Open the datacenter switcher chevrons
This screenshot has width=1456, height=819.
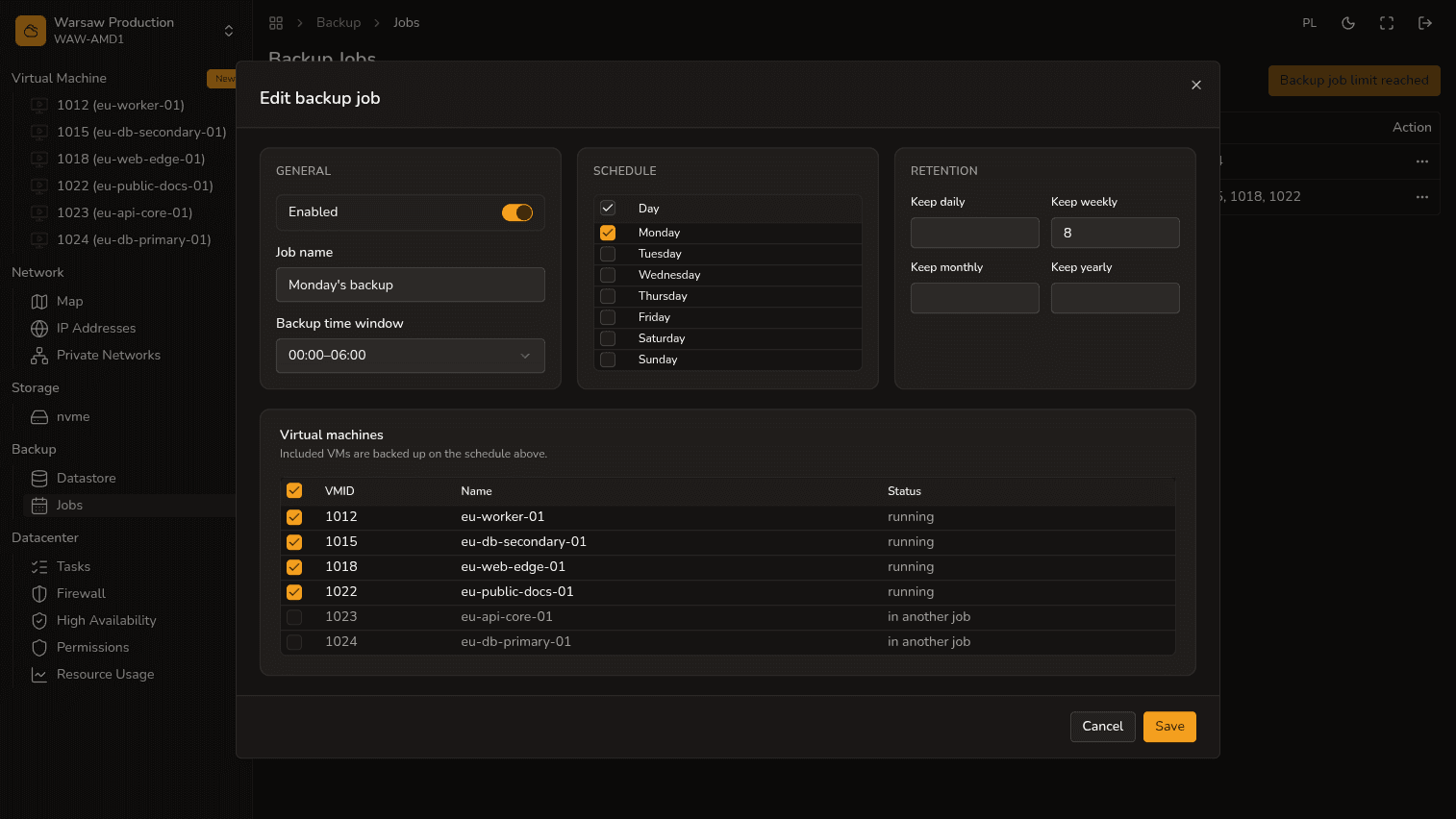(229, 31)
